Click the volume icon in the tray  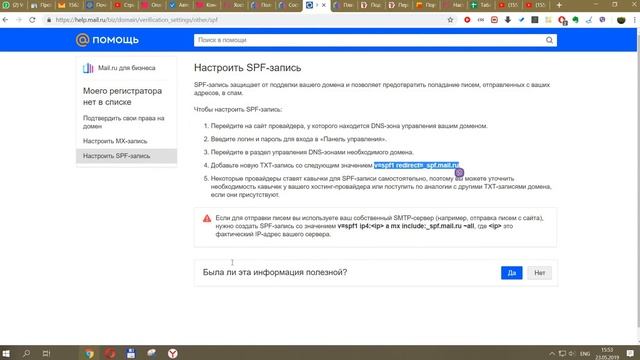click(572, 353)
